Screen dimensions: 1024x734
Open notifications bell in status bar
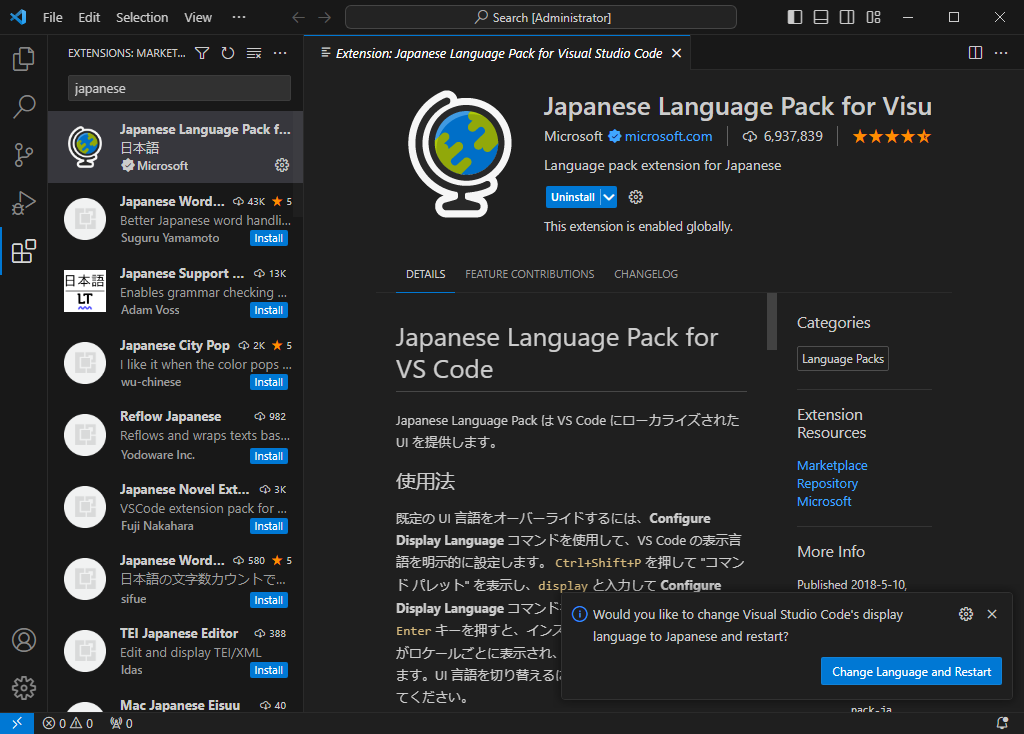click(x=1002, y=723)
